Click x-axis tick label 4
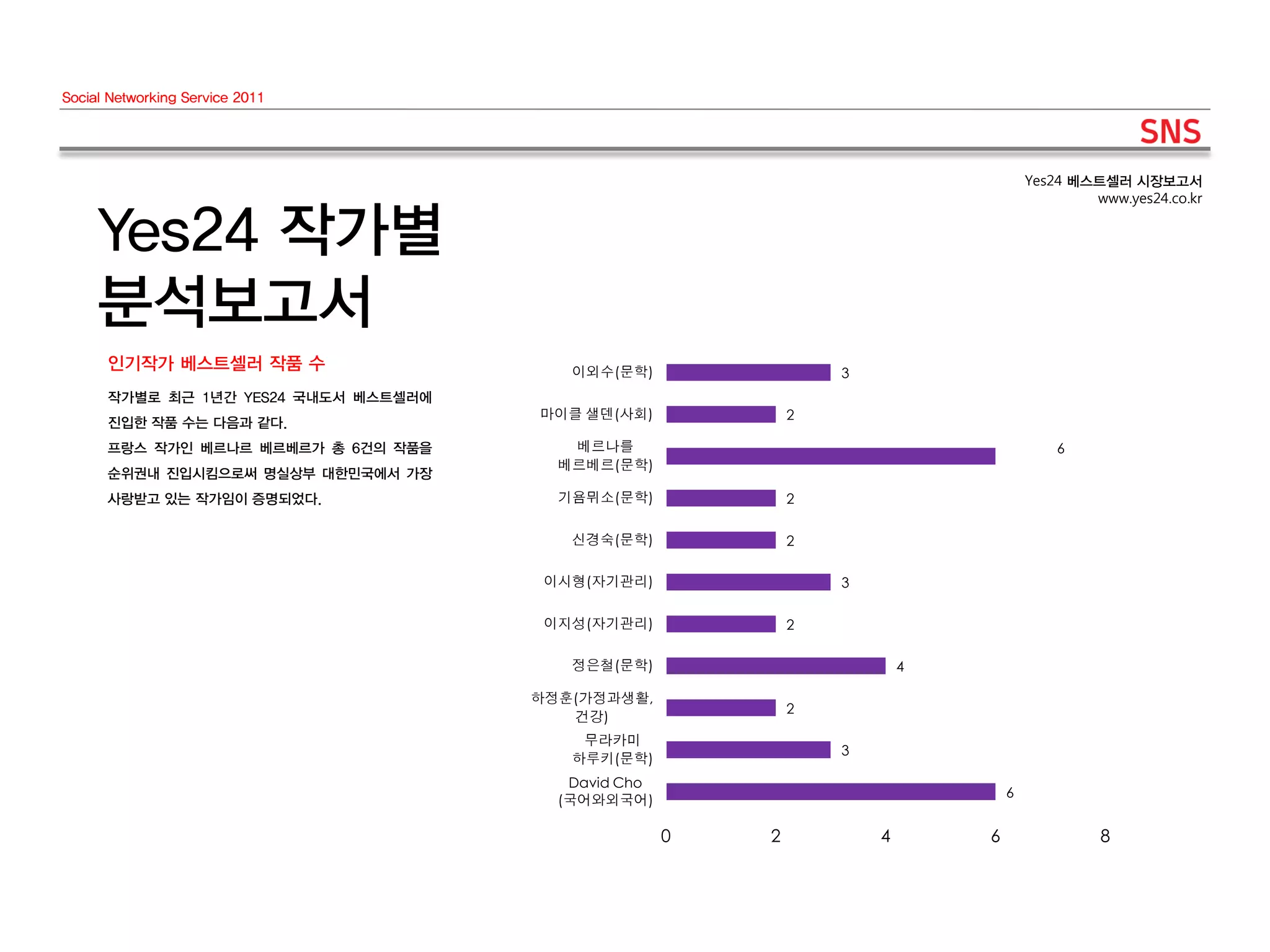The height and width of the screenshot is (952, 1270). [886, 837]
